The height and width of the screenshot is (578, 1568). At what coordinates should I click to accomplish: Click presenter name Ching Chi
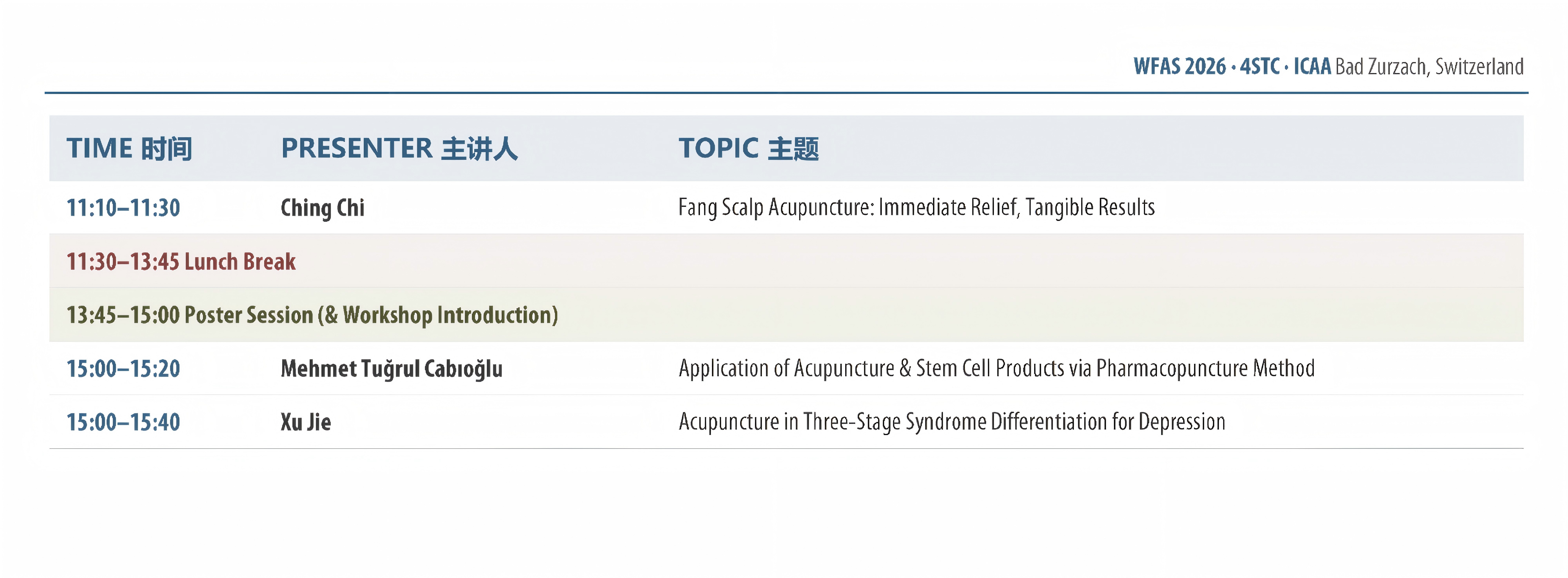click(323, 208)
